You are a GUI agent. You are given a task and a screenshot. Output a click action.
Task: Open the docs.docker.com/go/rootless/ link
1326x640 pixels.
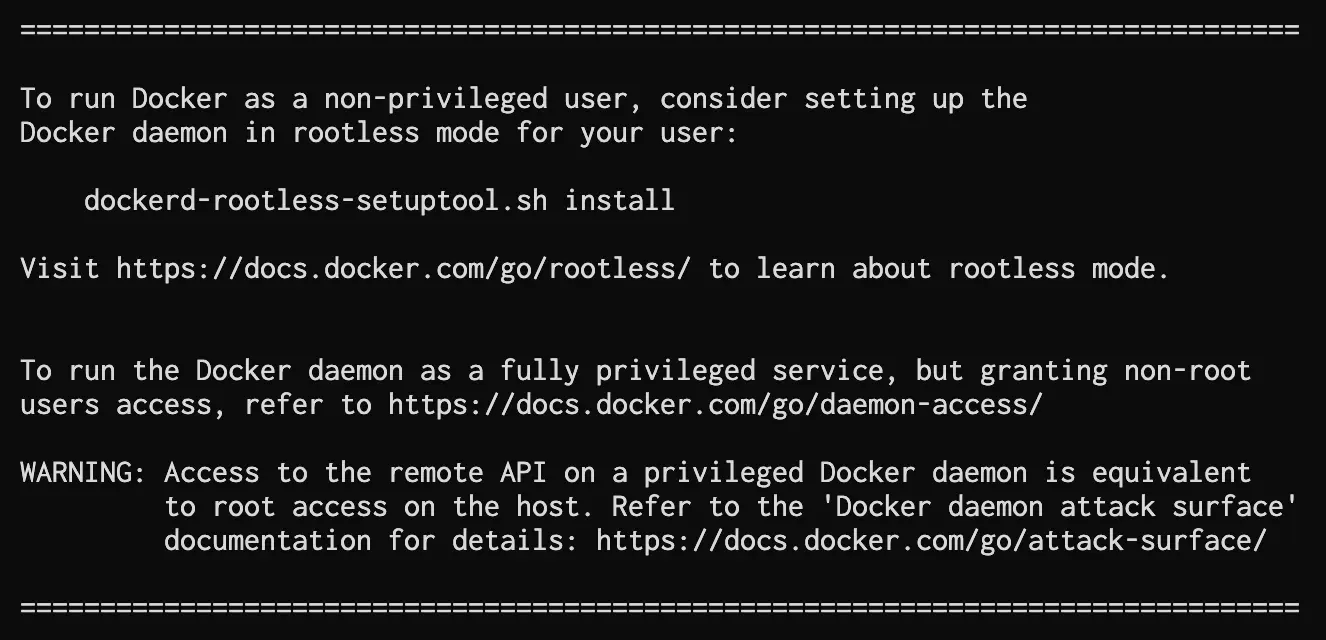(x=403, y=269)
